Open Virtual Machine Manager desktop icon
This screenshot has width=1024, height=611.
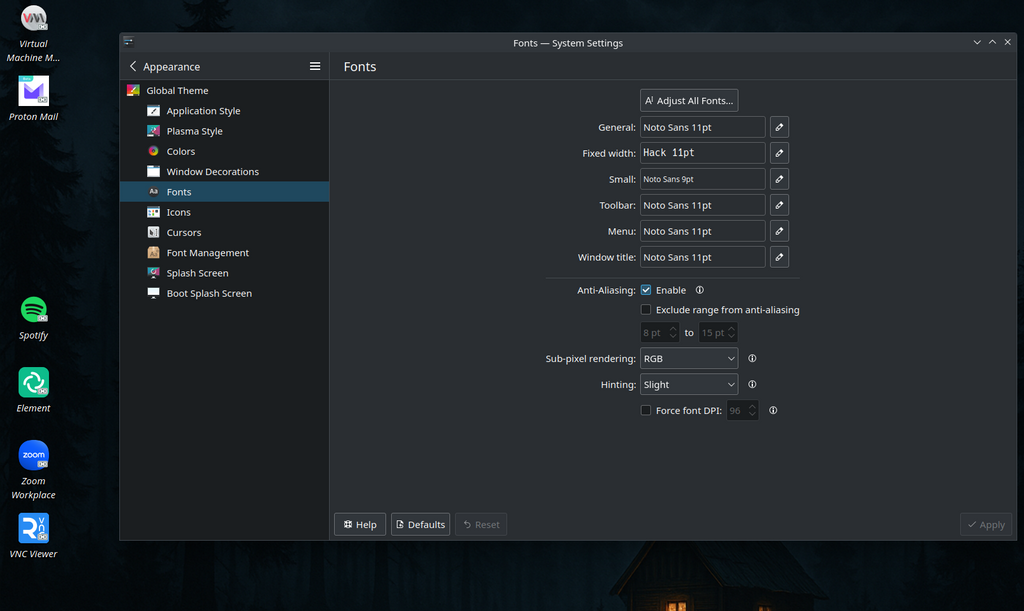tap(33, 19)
